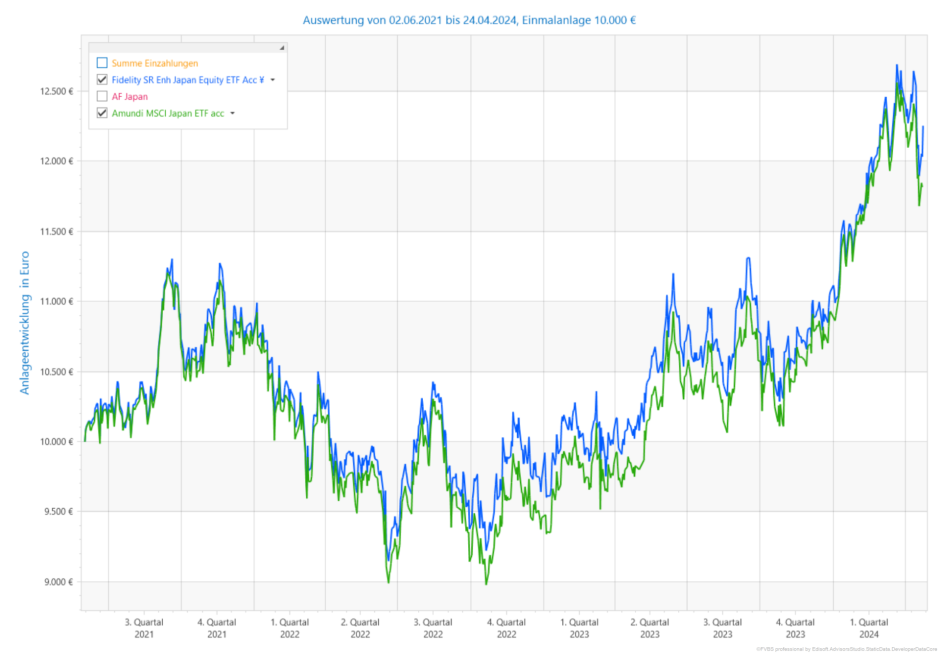
Task: Click the chart title with the date range
Action: [469, 19]
